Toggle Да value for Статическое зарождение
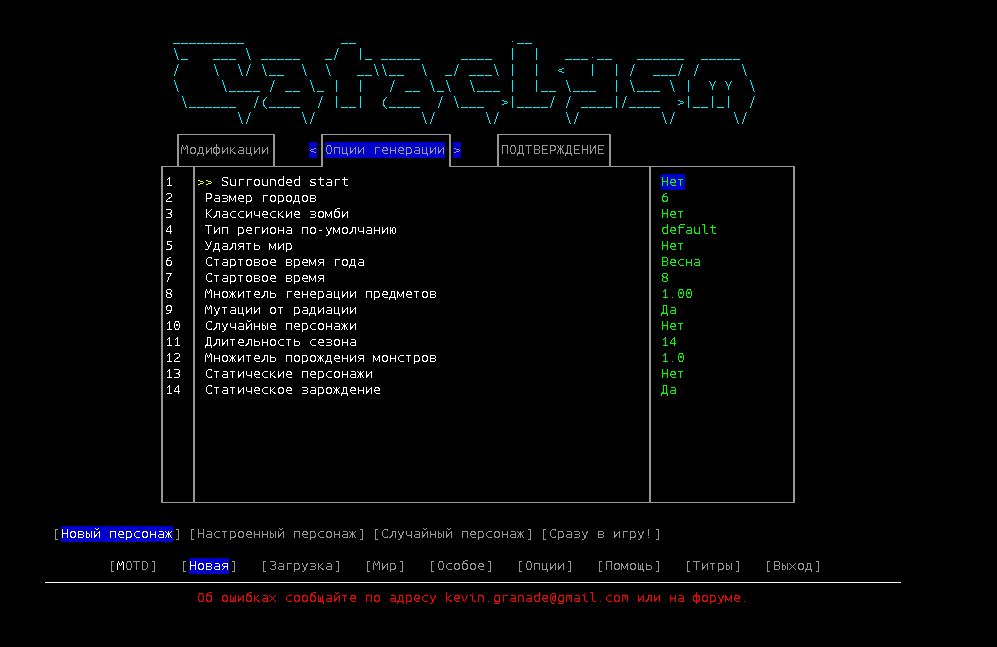This screenshot has width=997, height=647. (669, 390)
